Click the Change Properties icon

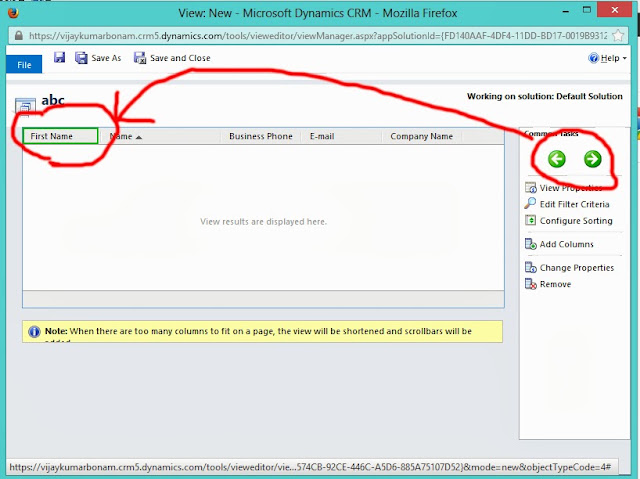531,268
